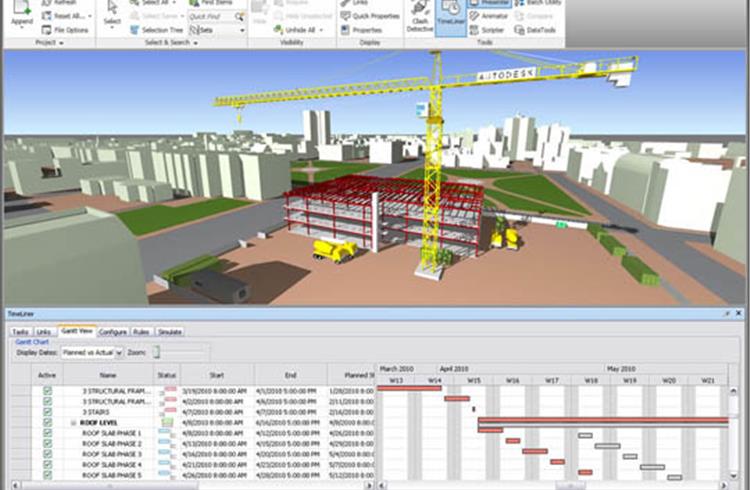This screenshot has width=750, height=490.
Task: Collapse the ROOF LEVEL task group
Action: pos(73,423)
